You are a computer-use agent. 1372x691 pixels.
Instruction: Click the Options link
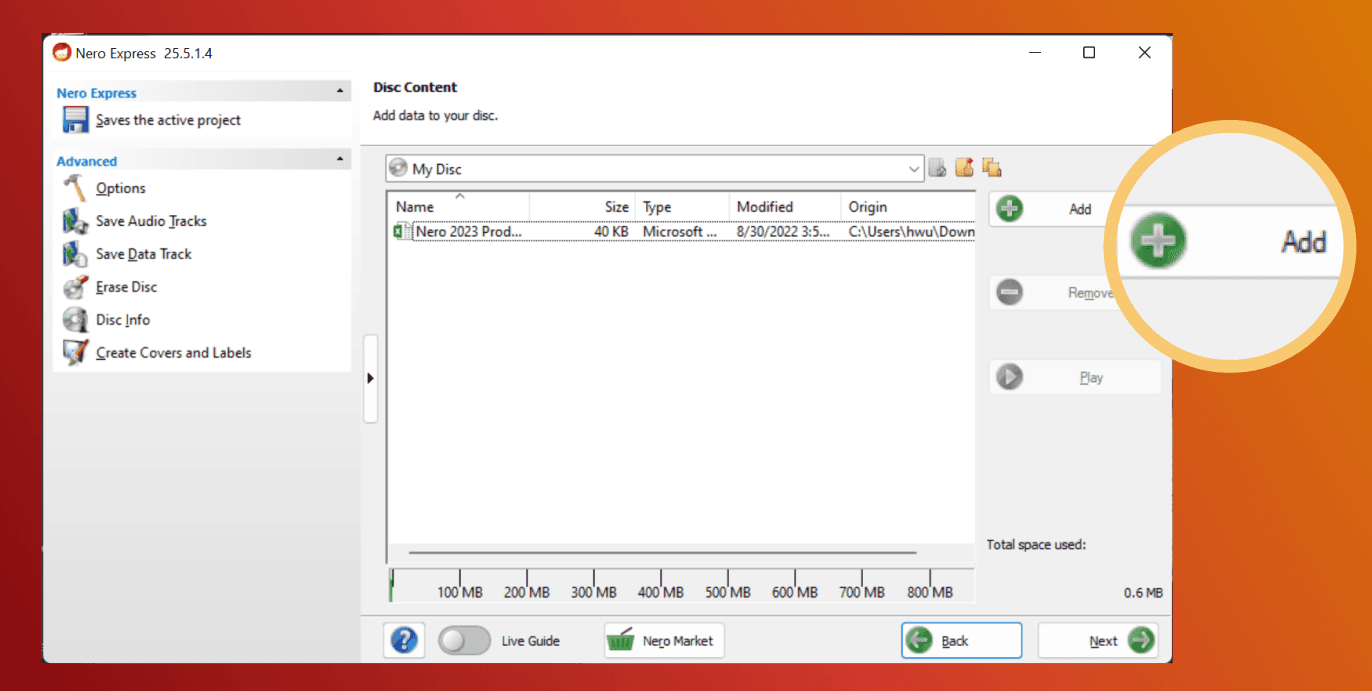(x=121, y=188)
